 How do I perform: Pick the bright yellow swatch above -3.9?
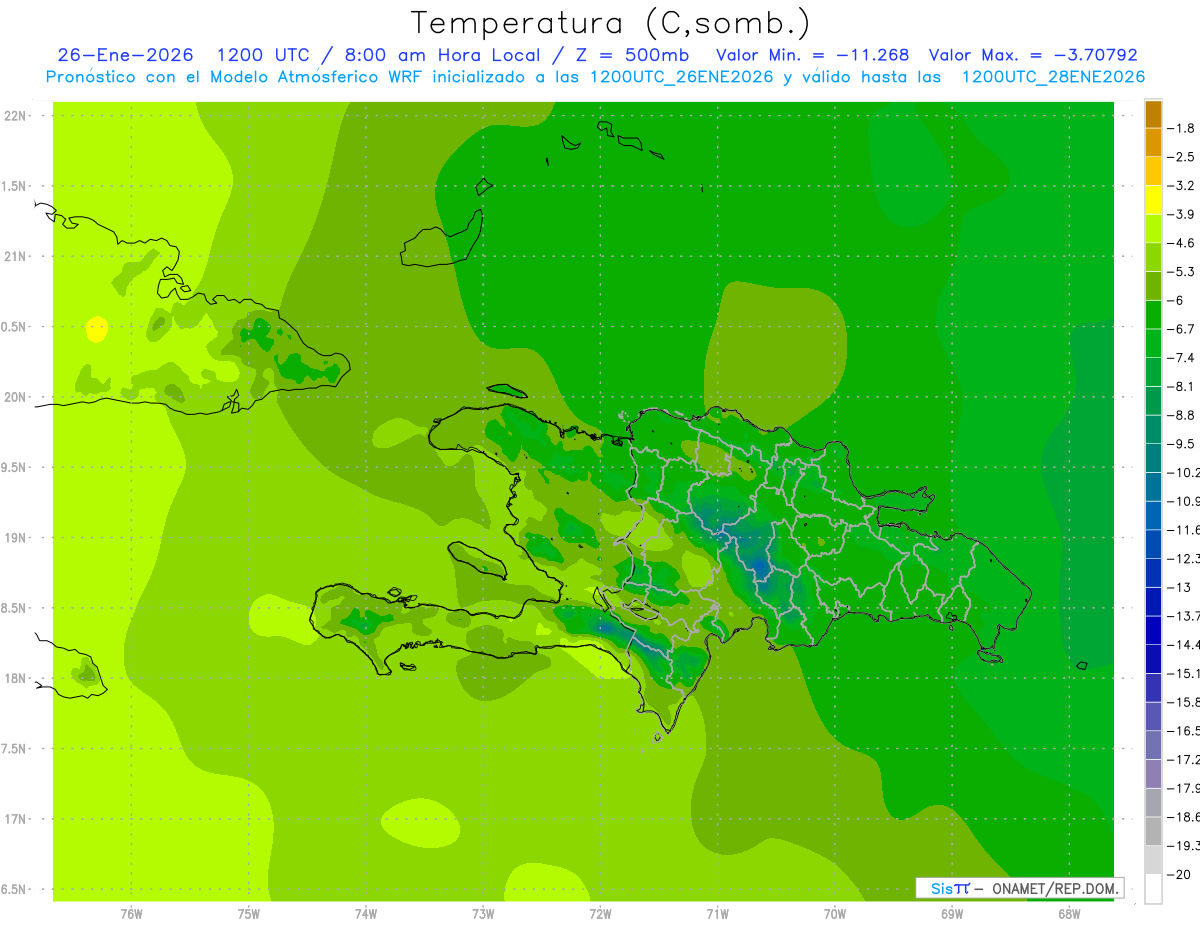pos(1153,200)
